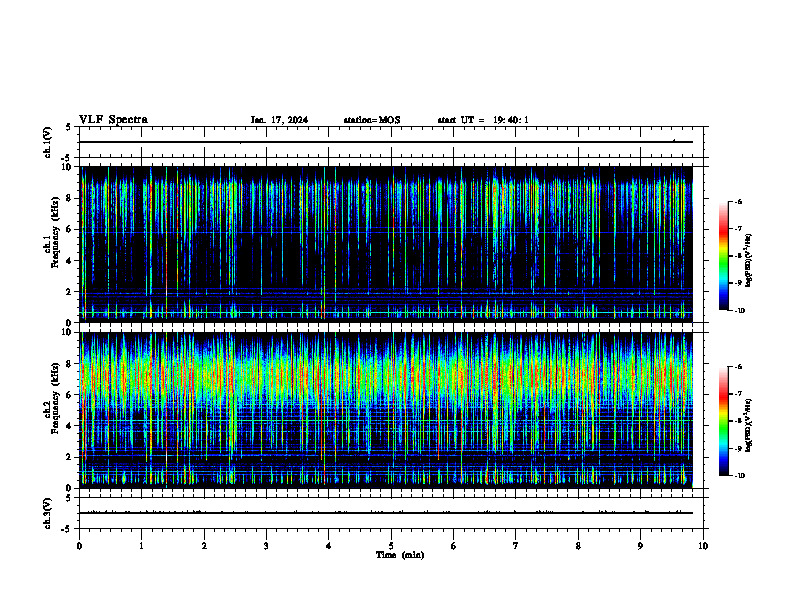Click the ch.1 colorbar PSD unit label

(749, 261)
